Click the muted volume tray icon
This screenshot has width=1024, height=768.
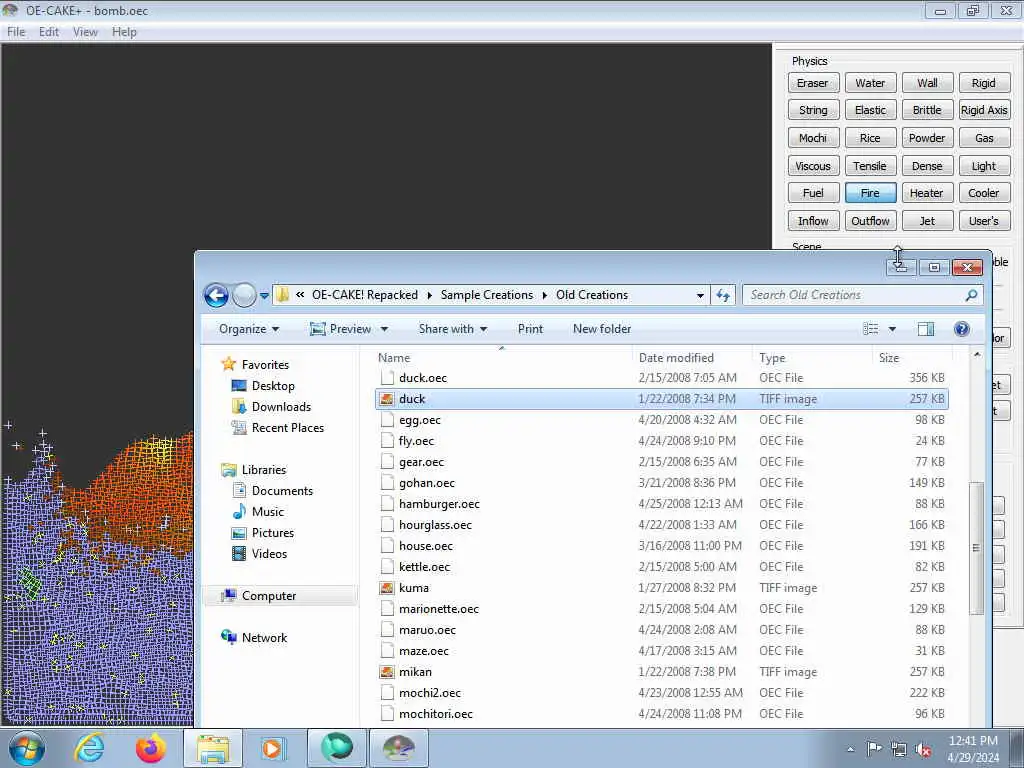pyautogui.click(x=923, y=750)
